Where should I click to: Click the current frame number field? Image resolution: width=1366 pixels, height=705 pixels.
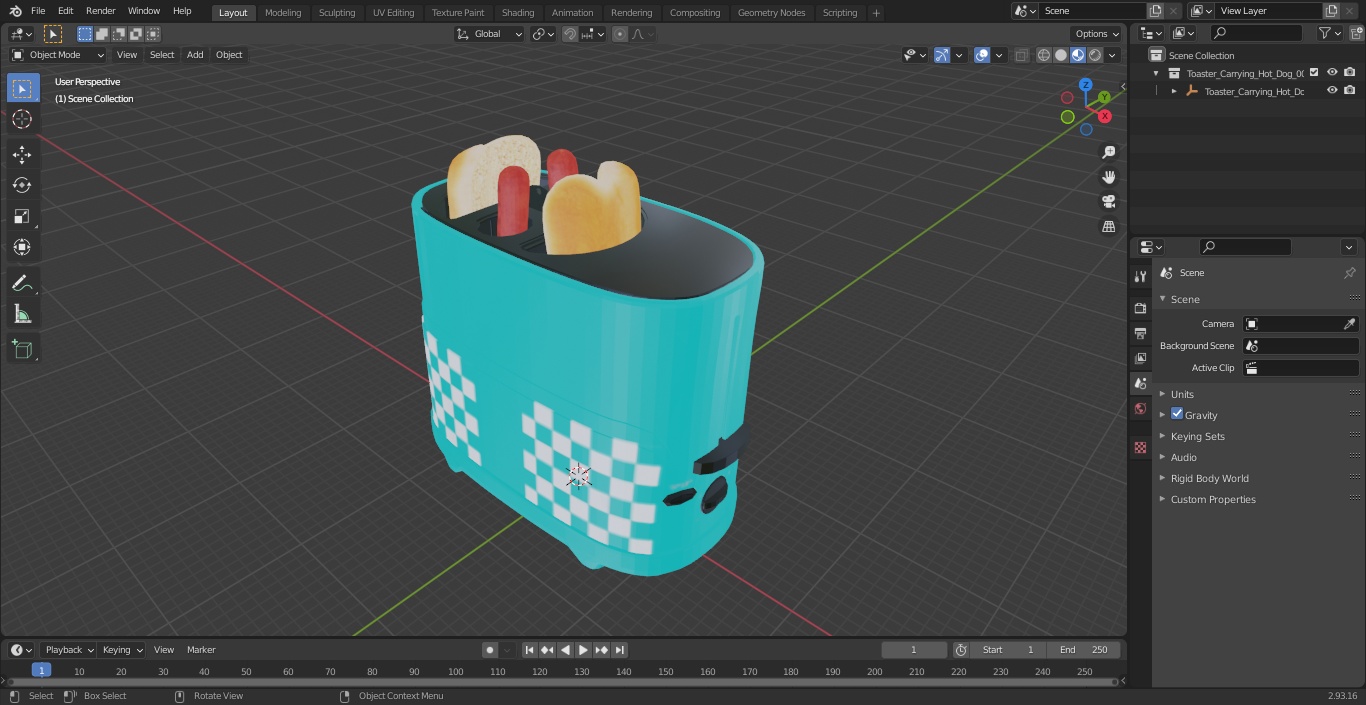[914, 650]
